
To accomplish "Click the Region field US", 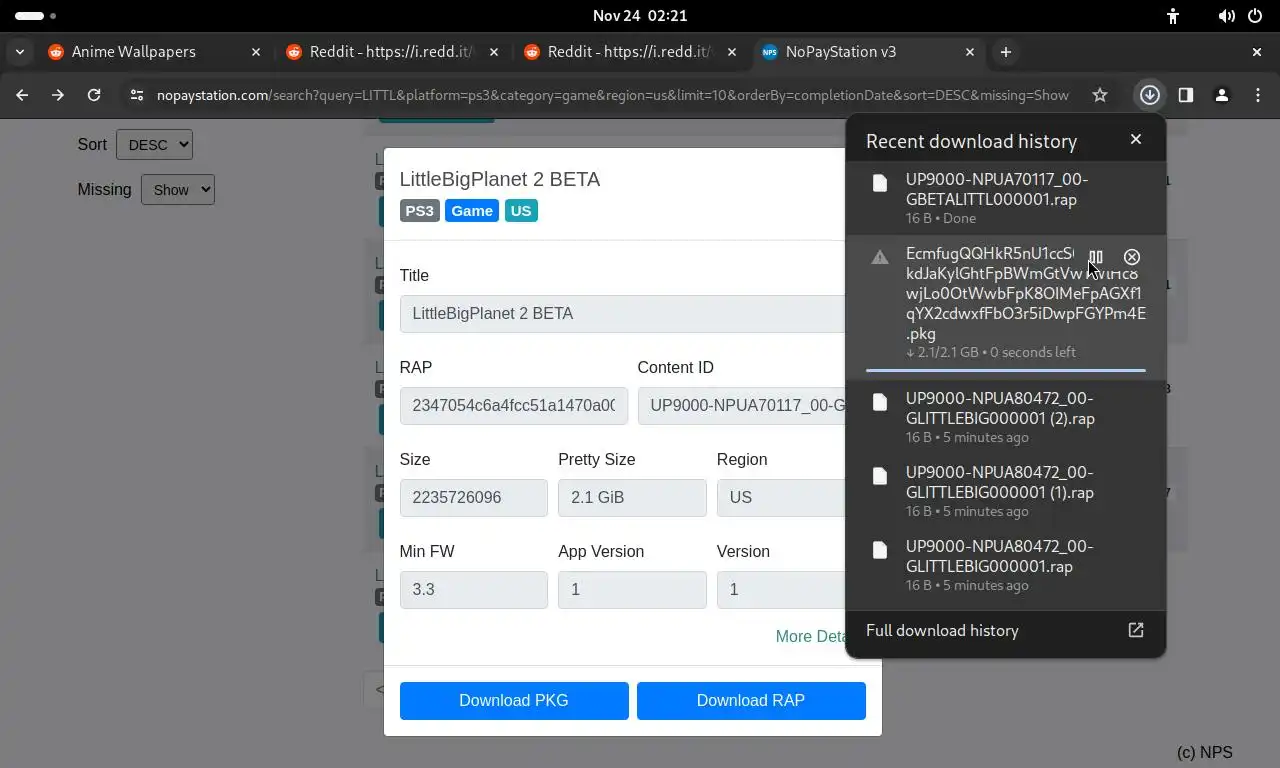I will [781, 498].
